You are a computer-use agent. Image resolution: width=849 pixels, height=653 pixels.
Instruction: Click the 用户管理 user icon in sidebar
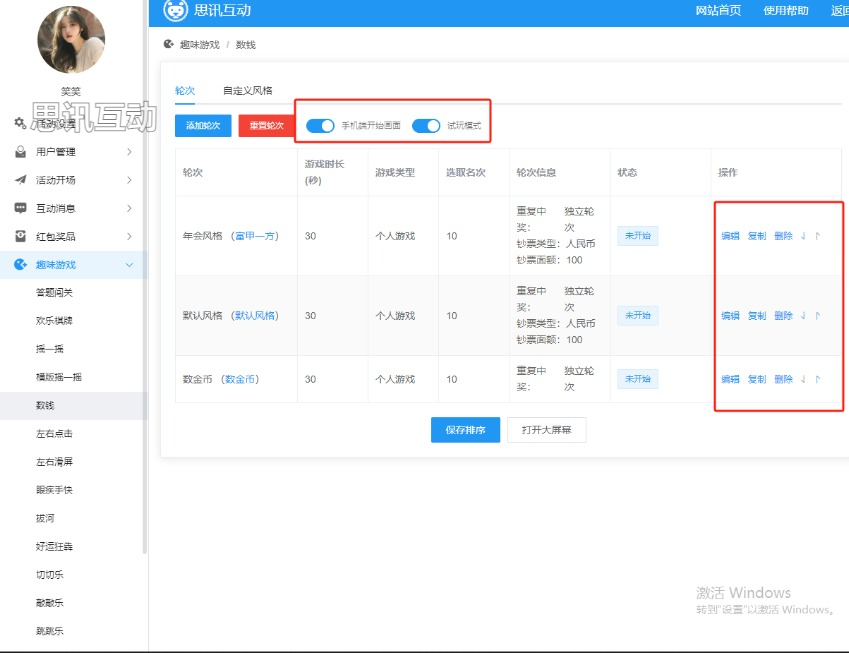pos(21,152)
